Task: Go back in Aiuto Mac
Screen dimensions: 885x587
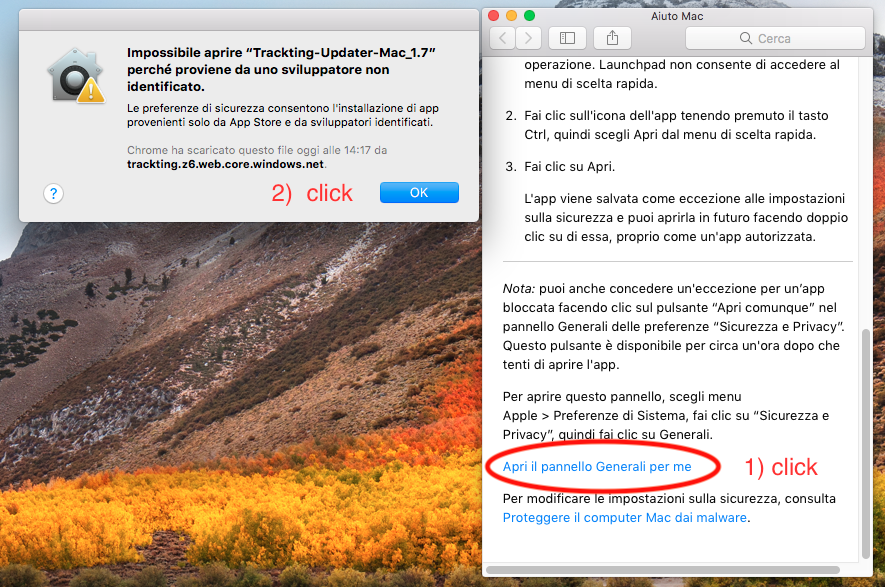Action: click(x=502, y=38)
